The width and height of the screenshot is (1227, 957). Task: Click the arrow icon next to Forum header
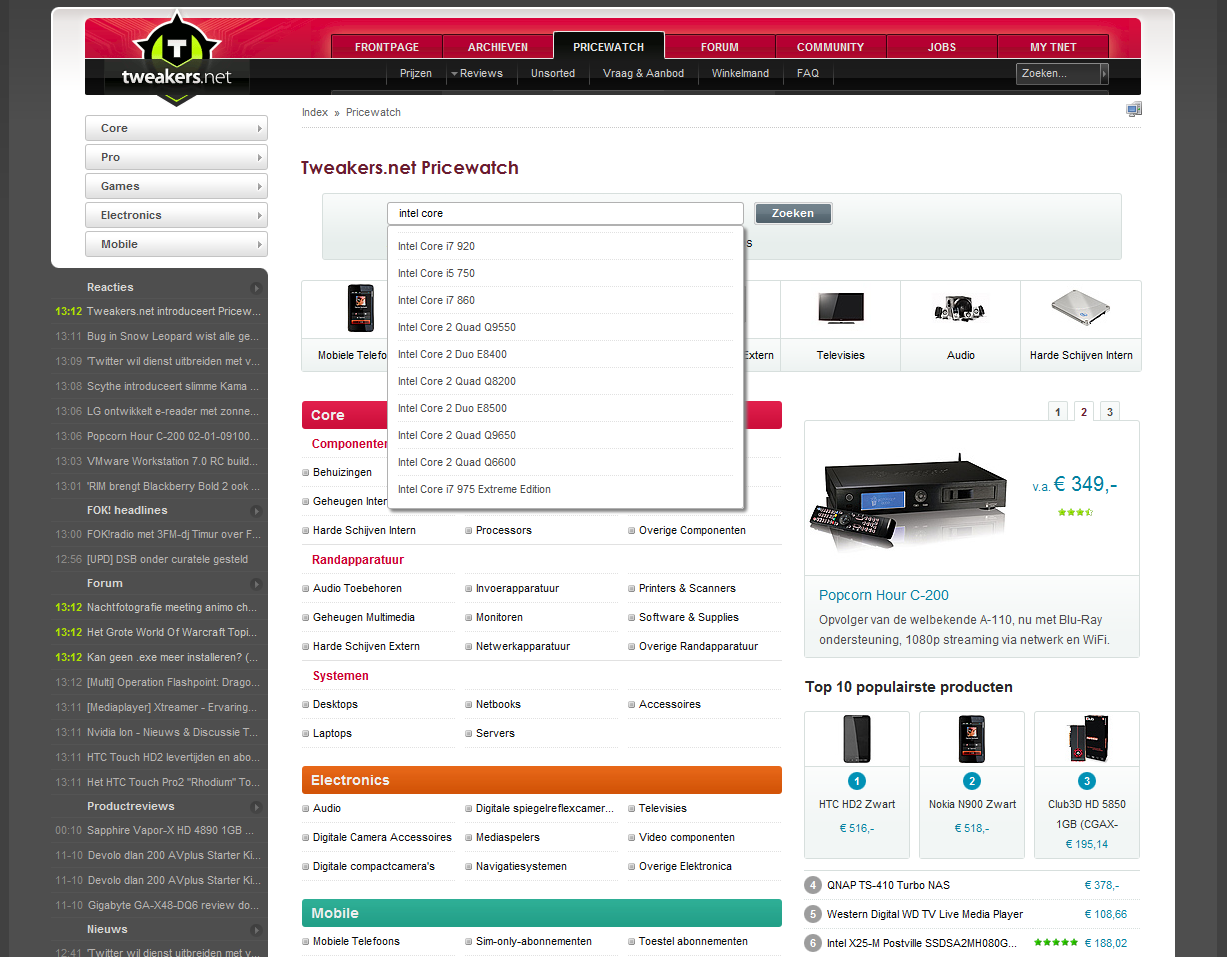256,584
